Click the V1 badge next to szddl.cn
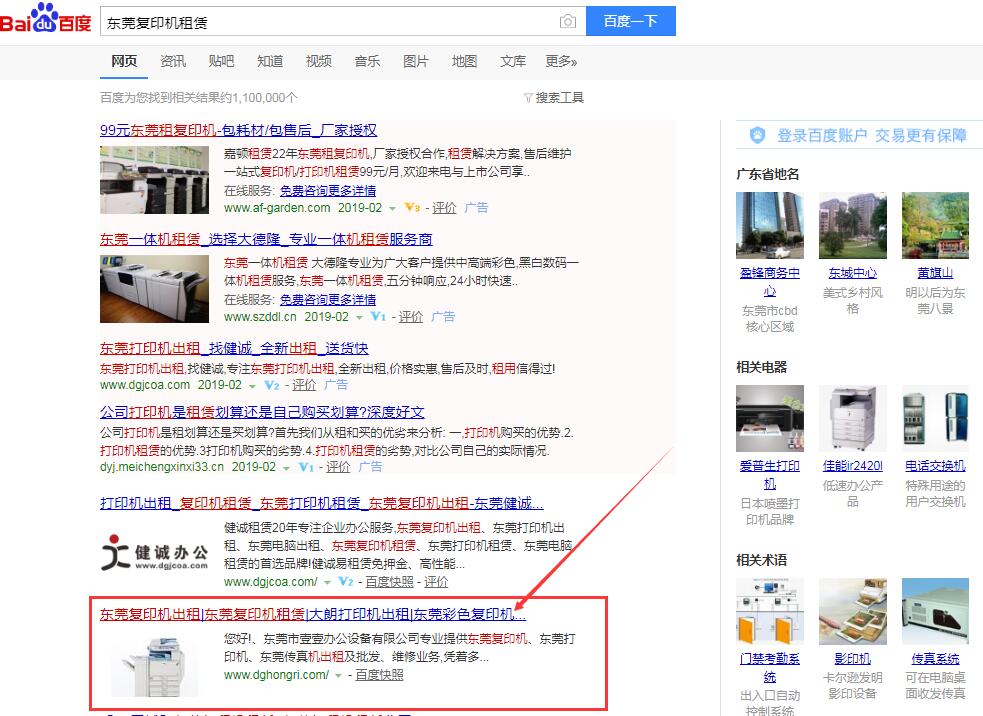This screenshot has width=983, height=716. click(378, 317)
